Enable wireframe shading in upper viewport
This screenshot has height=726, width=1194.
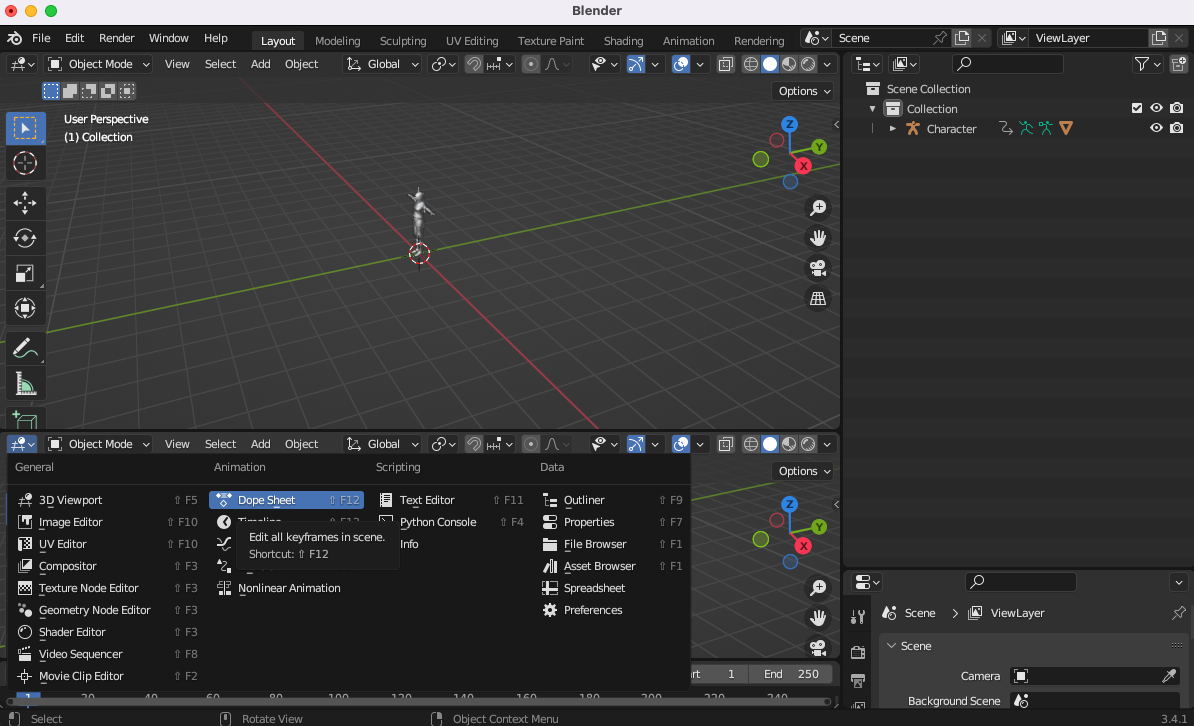coord(751,64)
